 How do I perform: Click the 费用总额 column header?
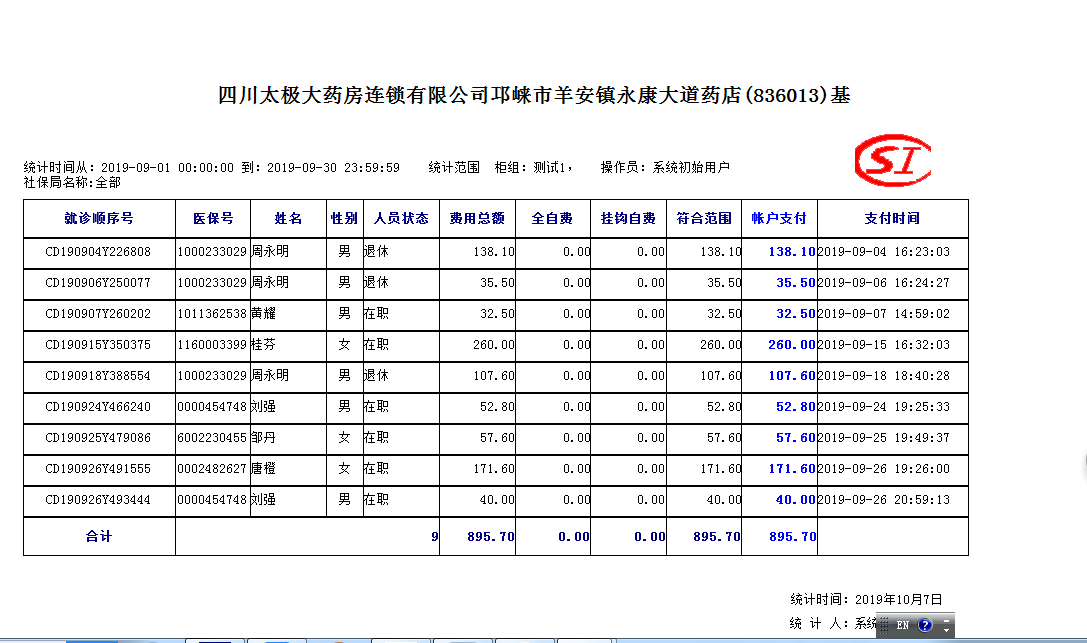coord(477,218)
